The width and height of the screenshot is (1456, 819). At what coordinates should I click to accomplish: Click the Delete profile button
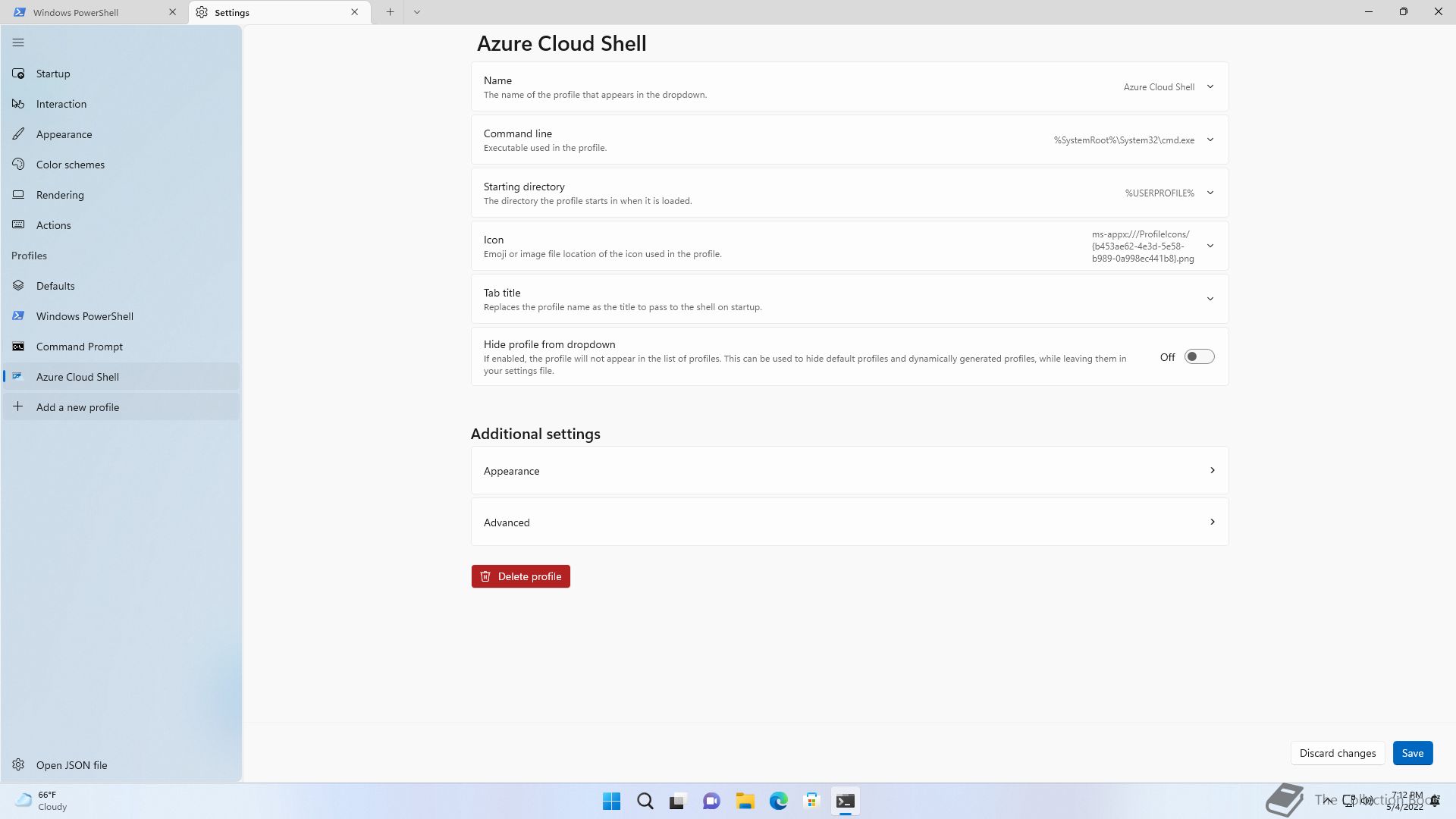pyautogui.click(x=520, y=577)
